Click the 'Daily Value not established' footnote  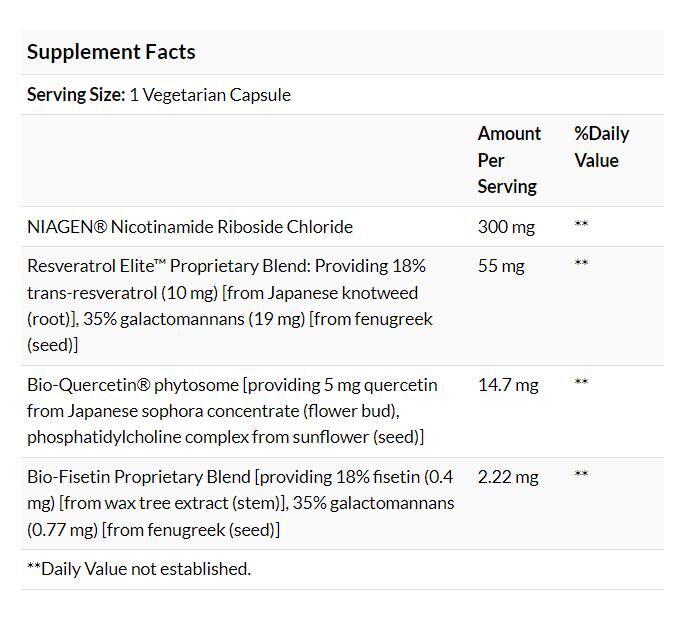(x=139, y=569)
